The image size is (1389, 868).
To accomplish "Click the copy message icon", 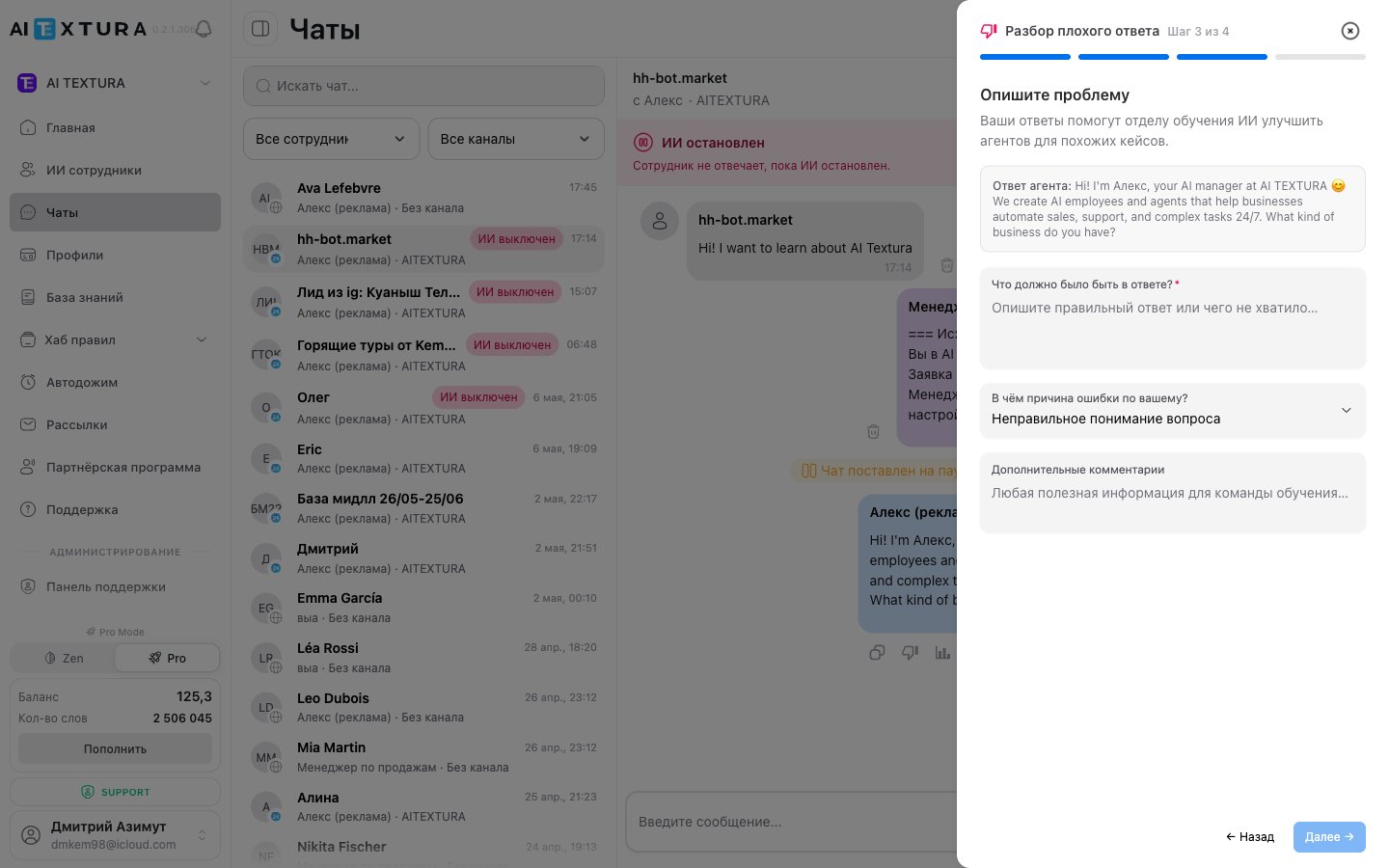I will click(877, 653).
